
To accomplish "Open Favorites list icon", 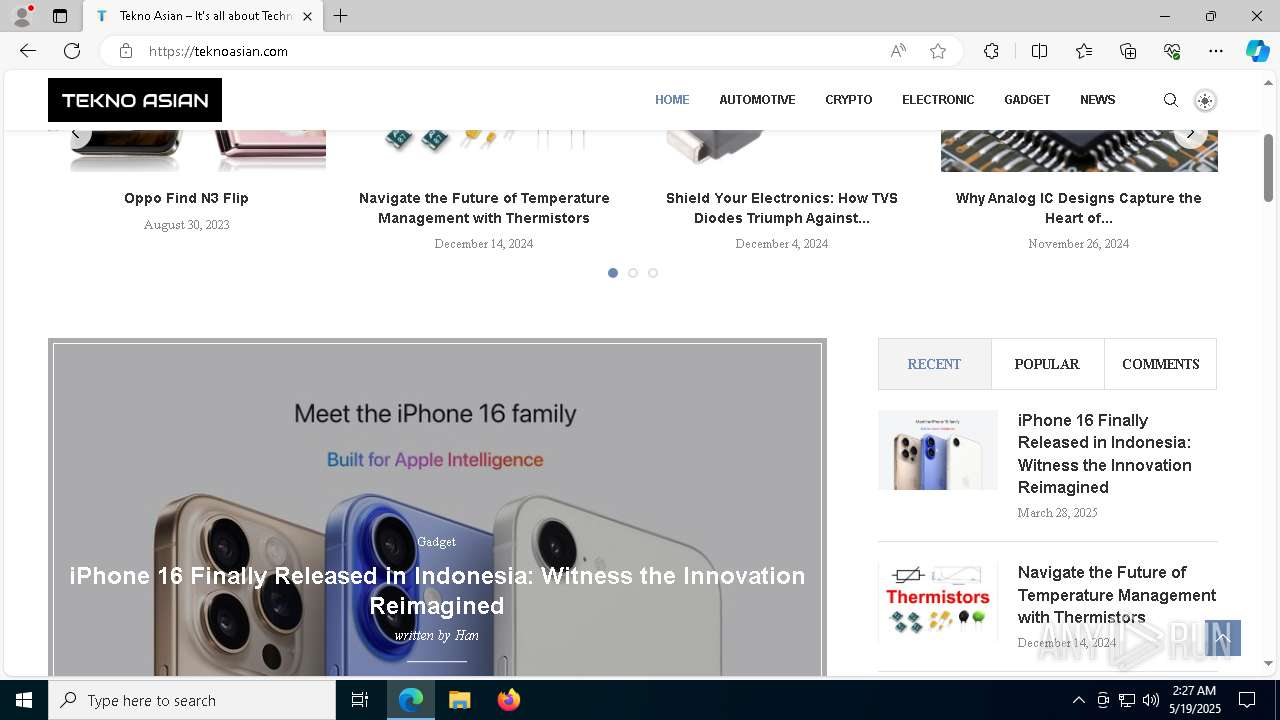I will [x=1084, y=51].
